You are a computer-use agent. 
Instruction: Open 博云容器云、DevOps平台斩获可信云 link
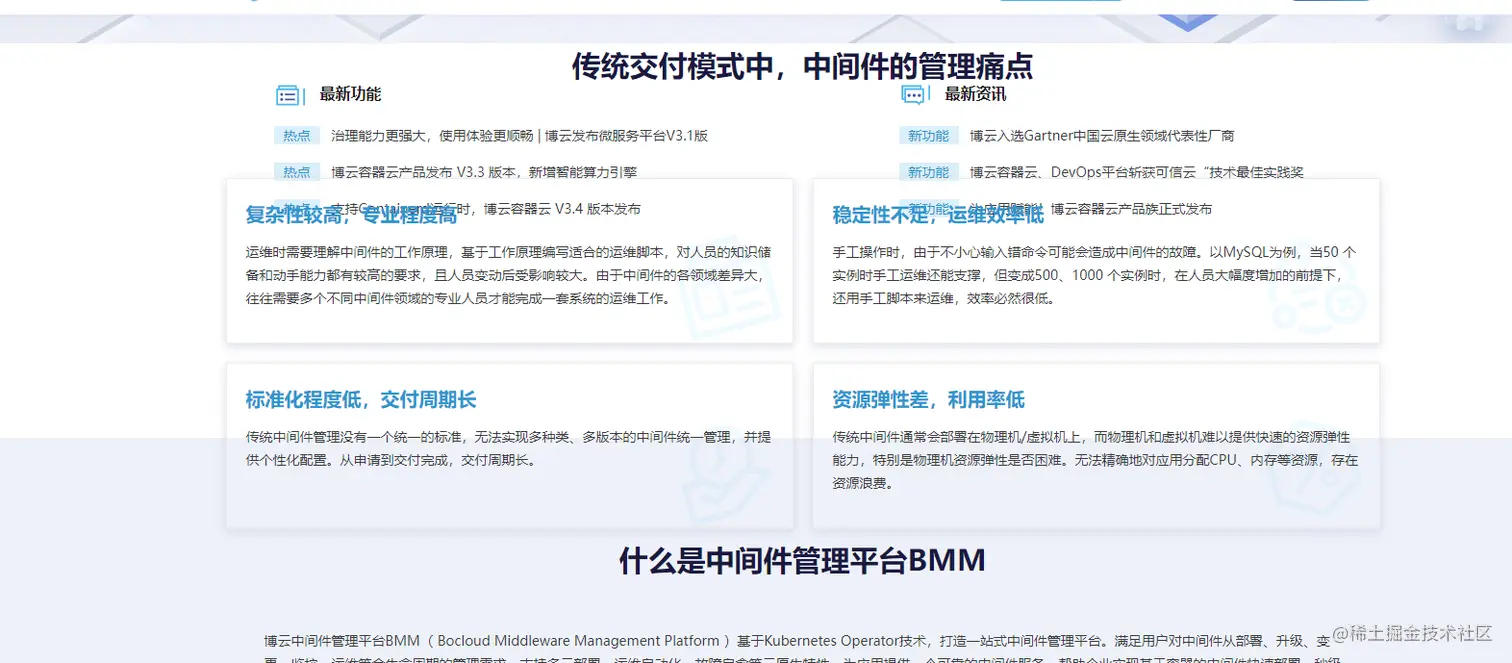1137,172
